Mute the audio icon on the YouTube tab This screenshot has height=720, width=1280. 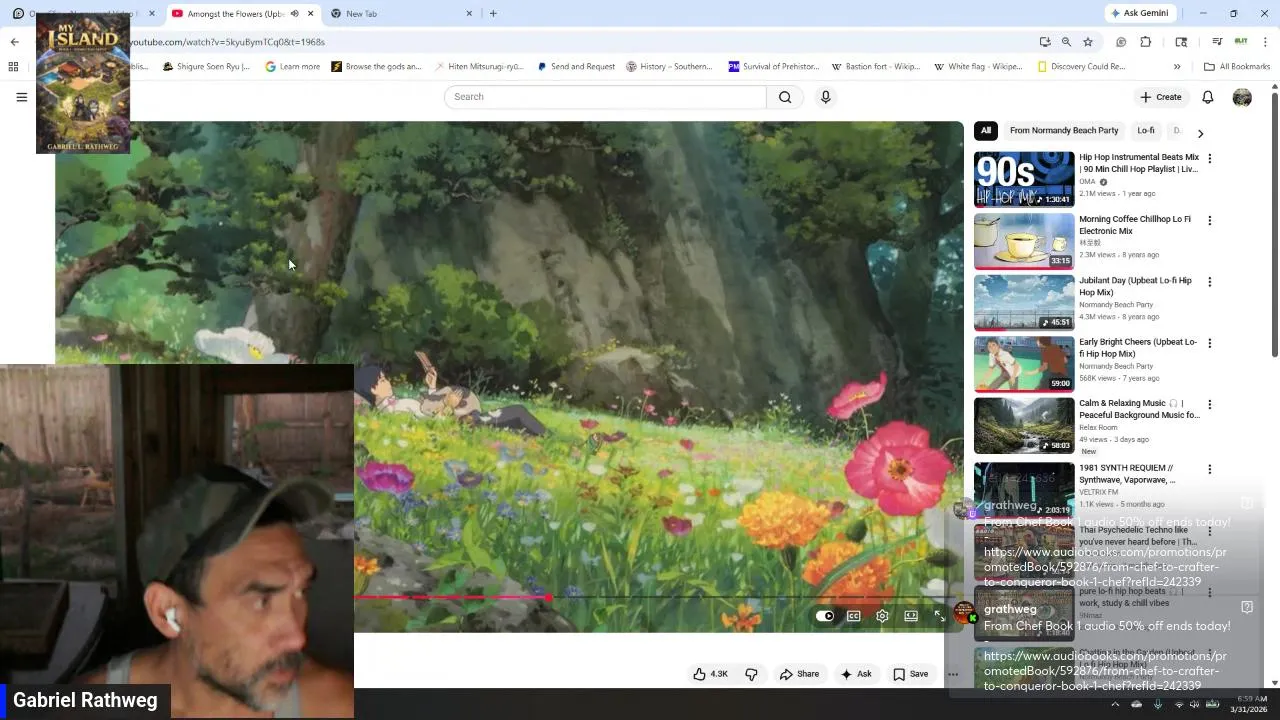pos(294,14)
